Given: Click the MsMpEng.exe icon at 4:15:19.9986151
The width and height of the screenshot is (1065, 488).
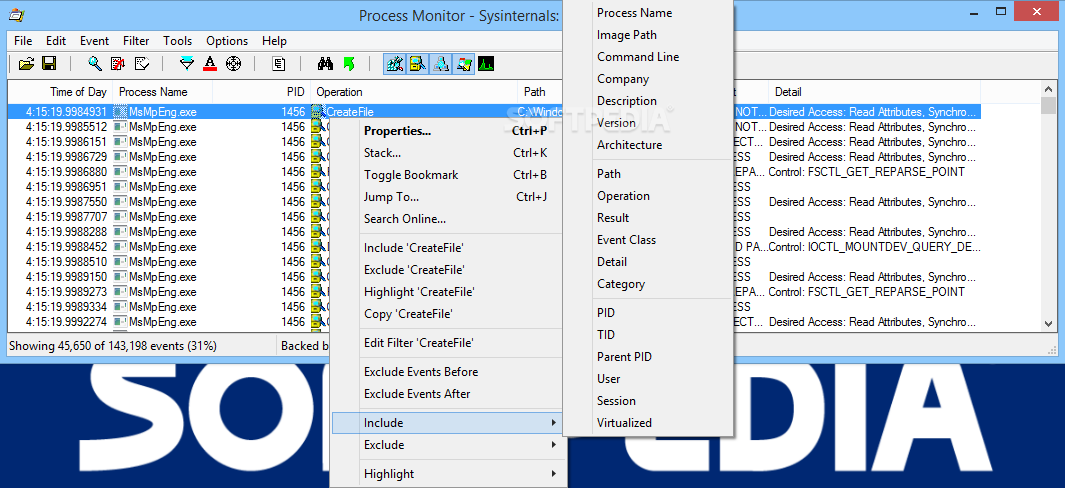Looking at the screenshot, I should click(120, 141).
